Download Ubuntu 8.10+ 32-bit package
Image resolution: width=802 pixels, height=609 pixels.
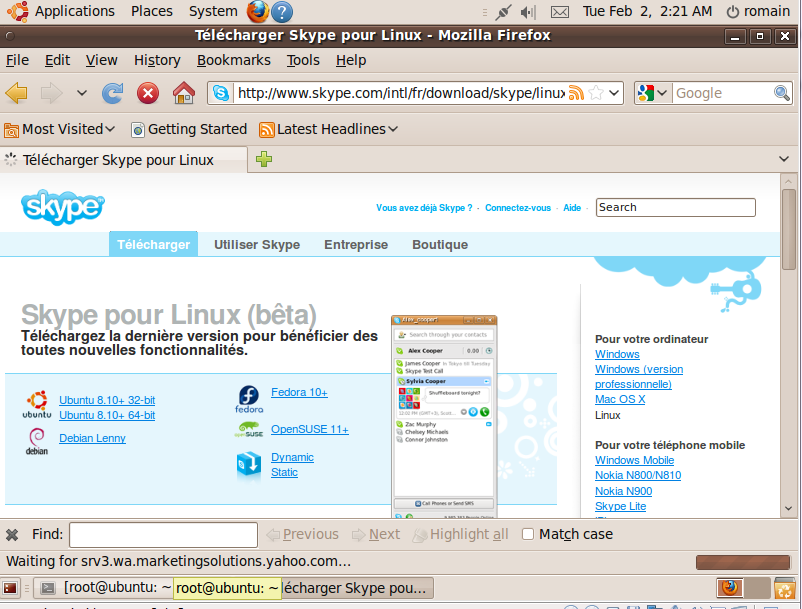pyautogui.click(x=107, y=400)
